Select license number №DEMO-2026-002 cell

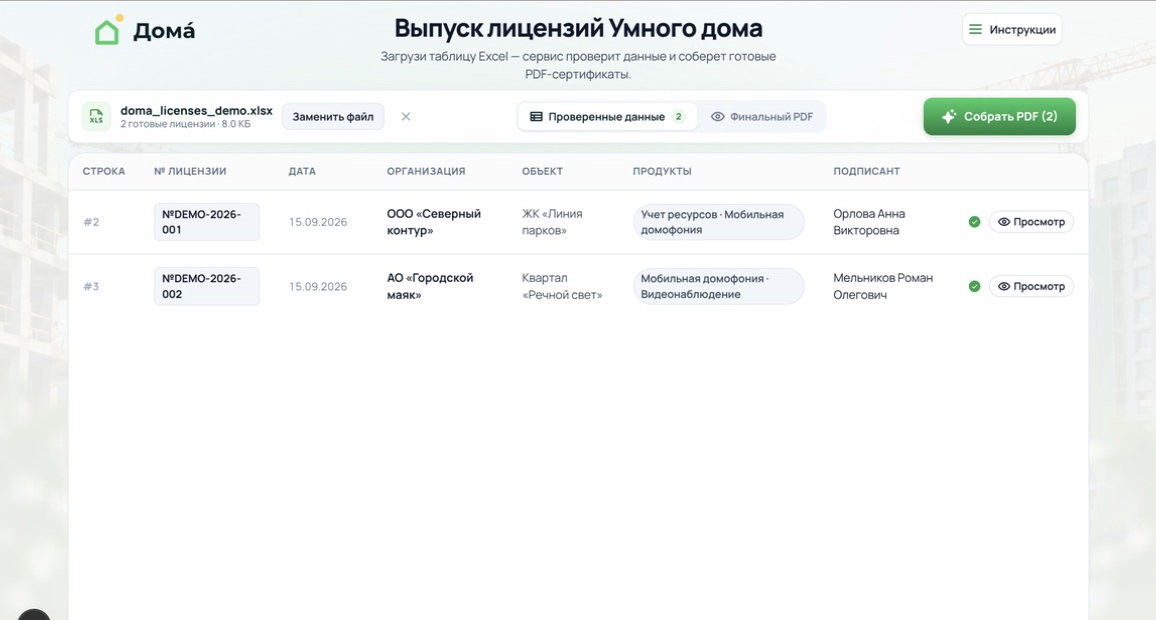[206, 286]
